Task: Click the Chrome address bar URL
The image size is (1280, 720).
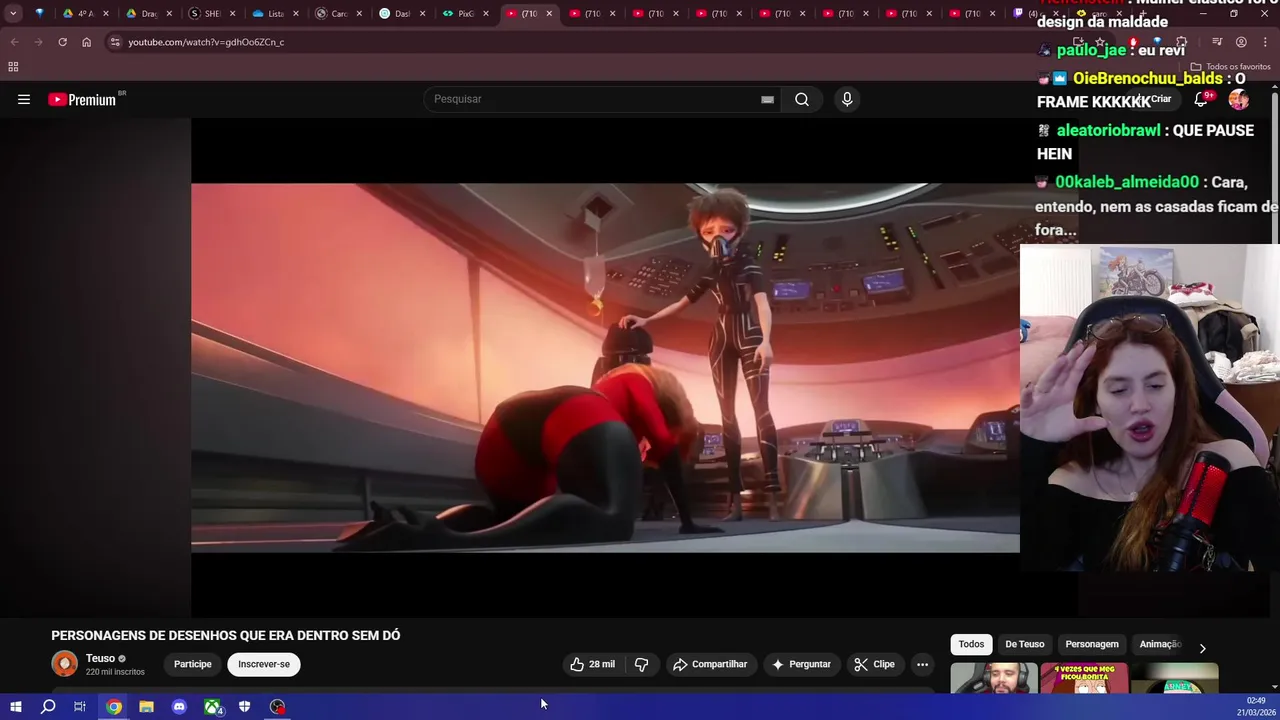Action: pos(206,42)
